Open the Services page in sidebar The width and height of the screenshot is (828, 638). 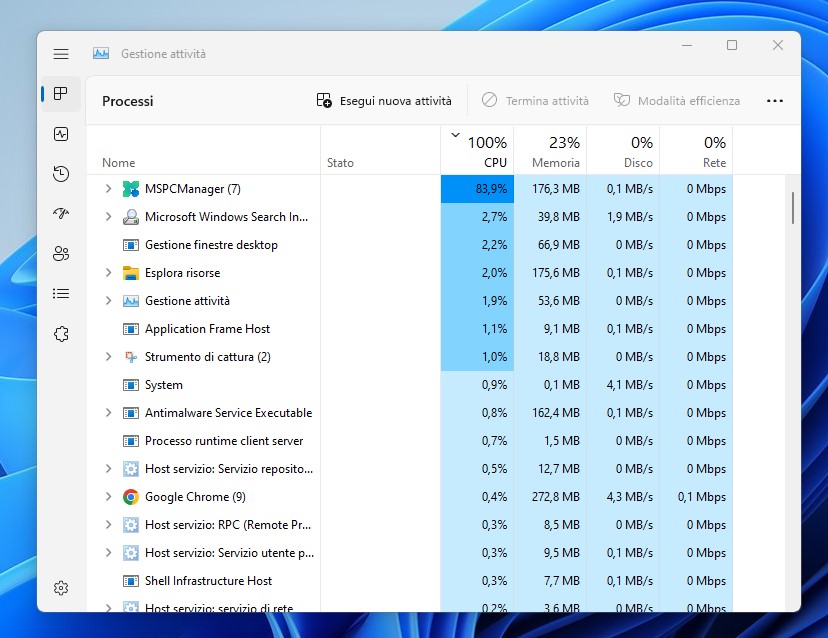(x=61, y=334)
